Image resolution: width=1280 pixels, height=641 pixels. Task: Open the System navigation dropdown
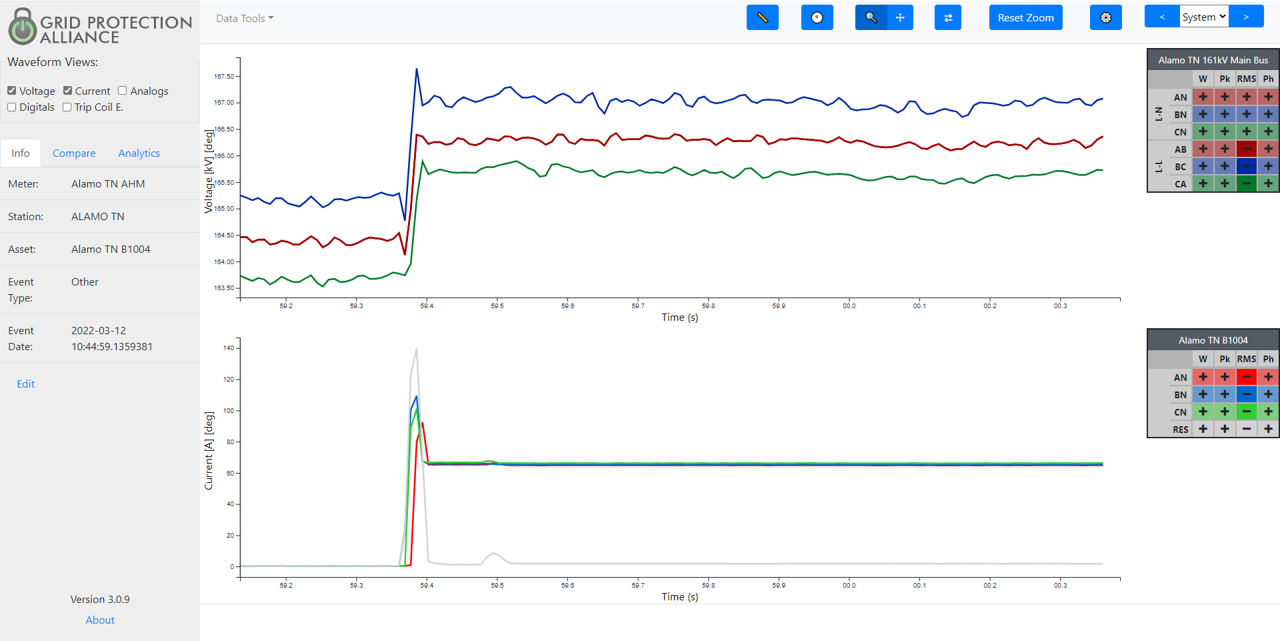(1204, 17)
